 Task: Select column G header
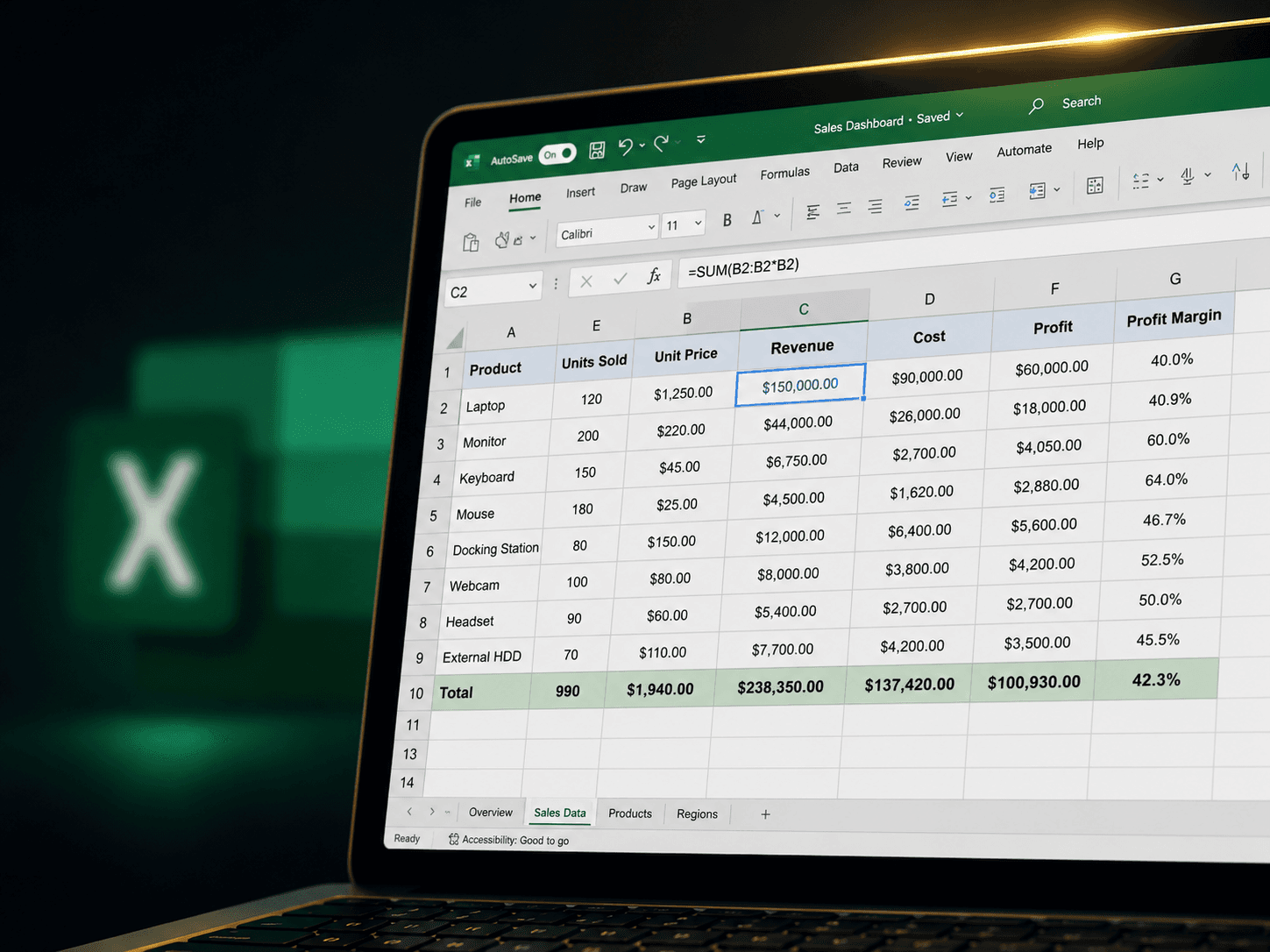1175,279
